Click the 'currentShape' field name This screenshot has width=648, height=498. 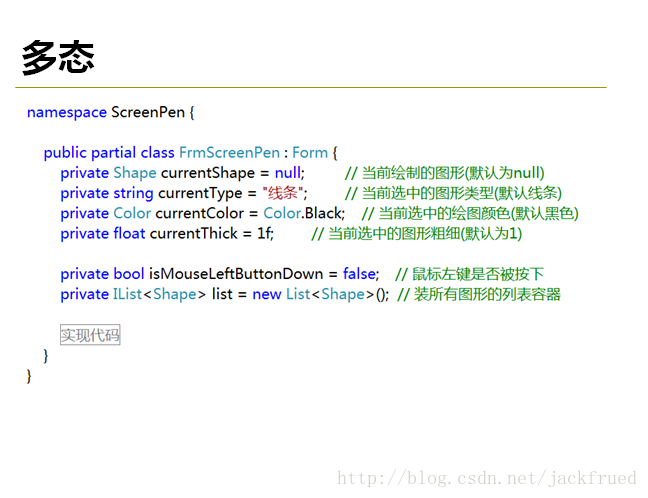point(208,173)
